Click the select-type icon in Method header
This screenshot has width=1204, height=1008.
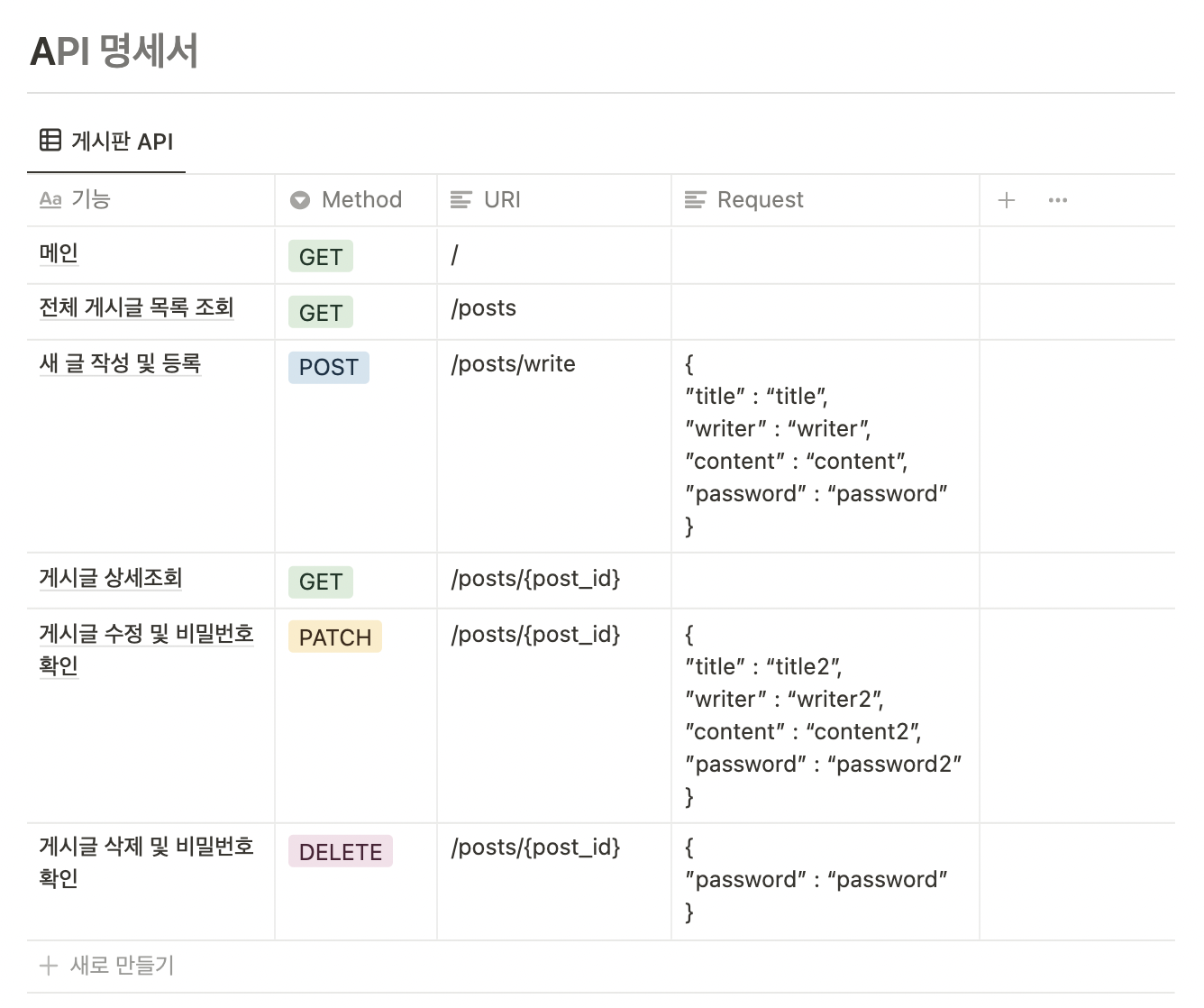tap(300, 200)
